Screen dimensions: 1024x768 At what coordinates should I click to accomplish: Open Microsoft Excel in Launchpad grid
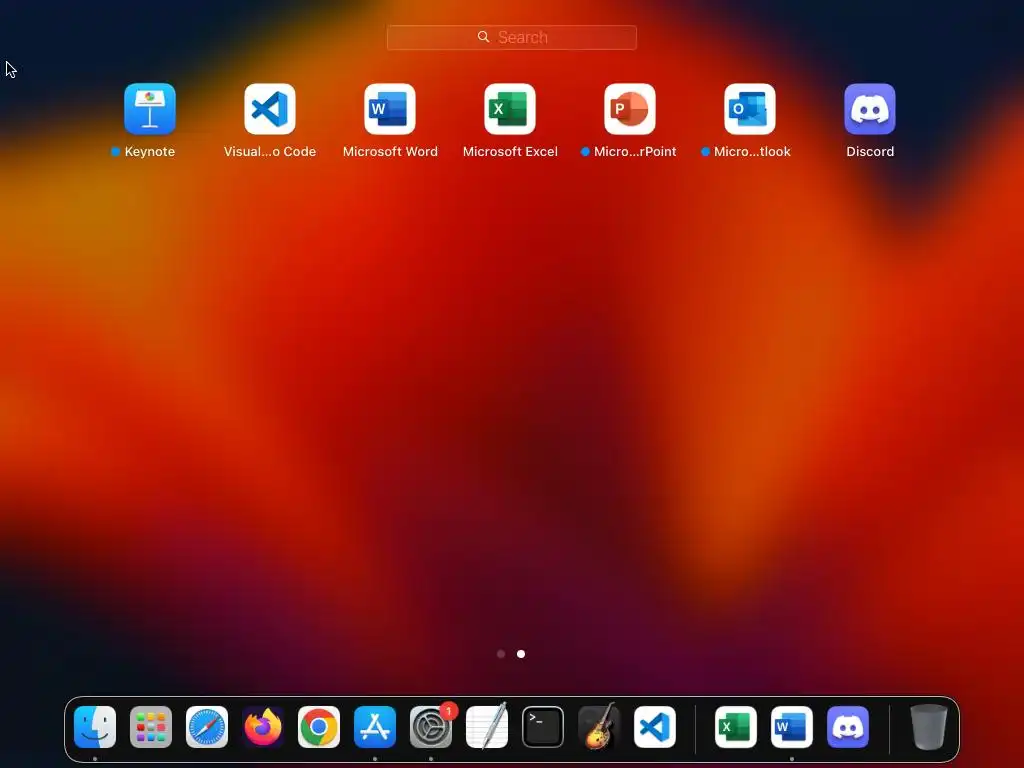[510, 108]
